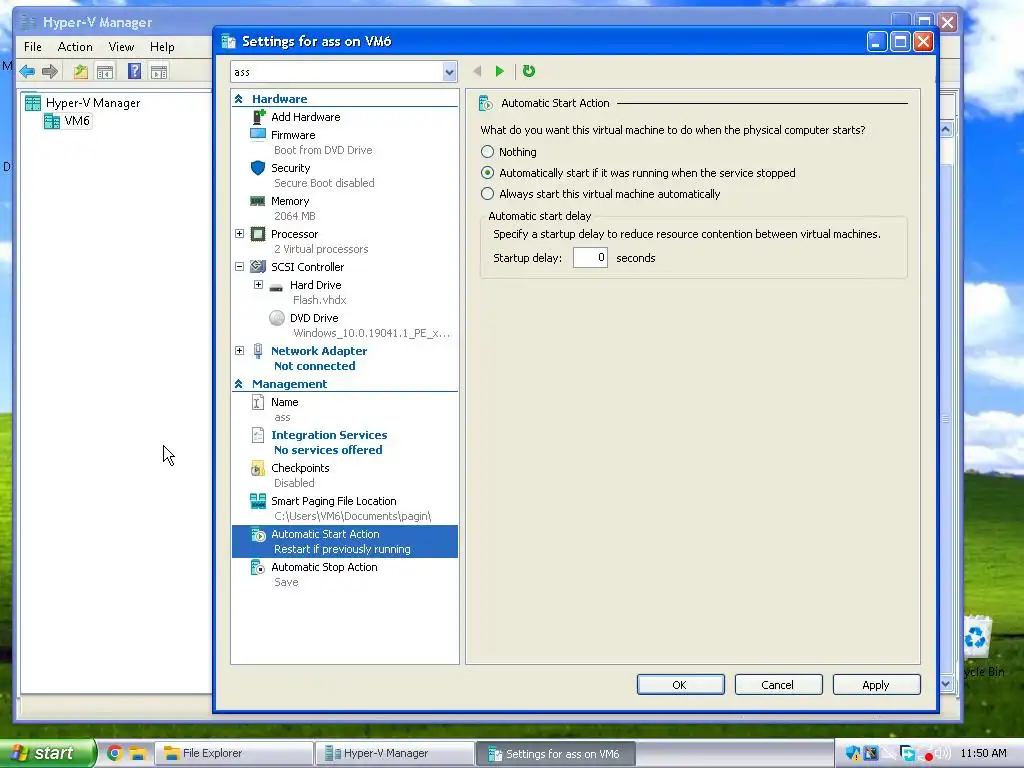This screenshot has height=768, width=1024.
Task: Click the Add Hardware icon
Action: (259, 117)
